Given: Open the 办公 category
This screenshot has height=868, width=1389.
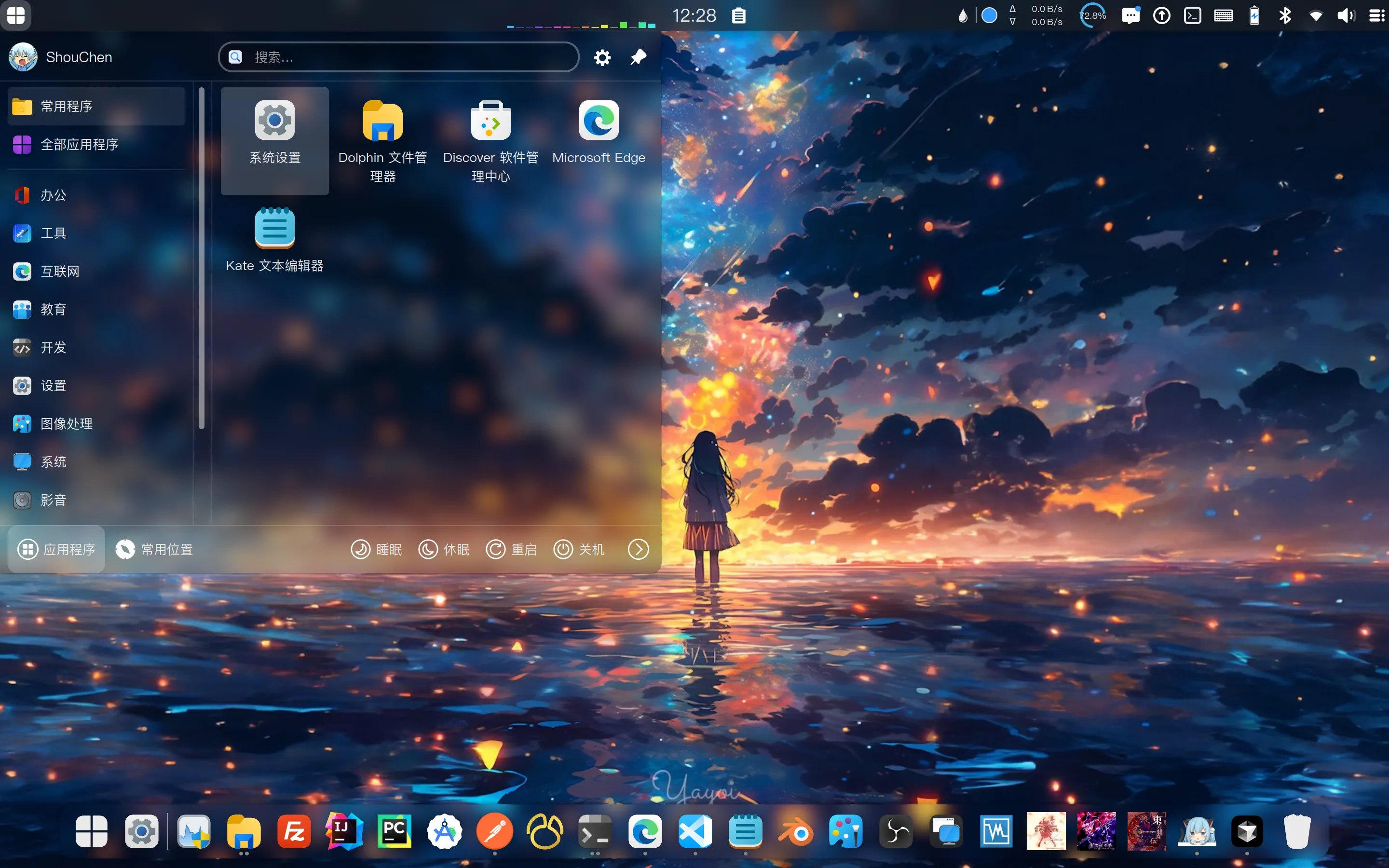Looking at the screenshot, I should point(96,195).
